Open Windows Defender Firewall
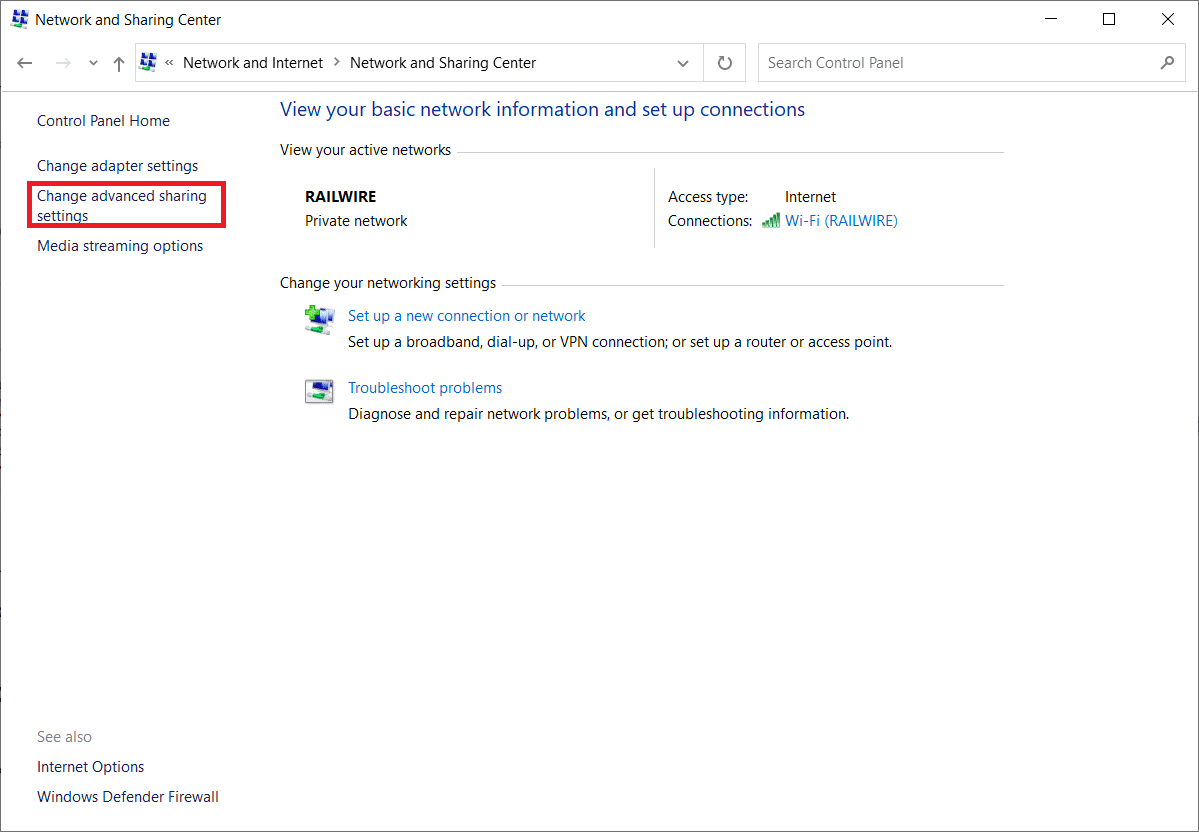1199x832 pixels. click(128, 797)
